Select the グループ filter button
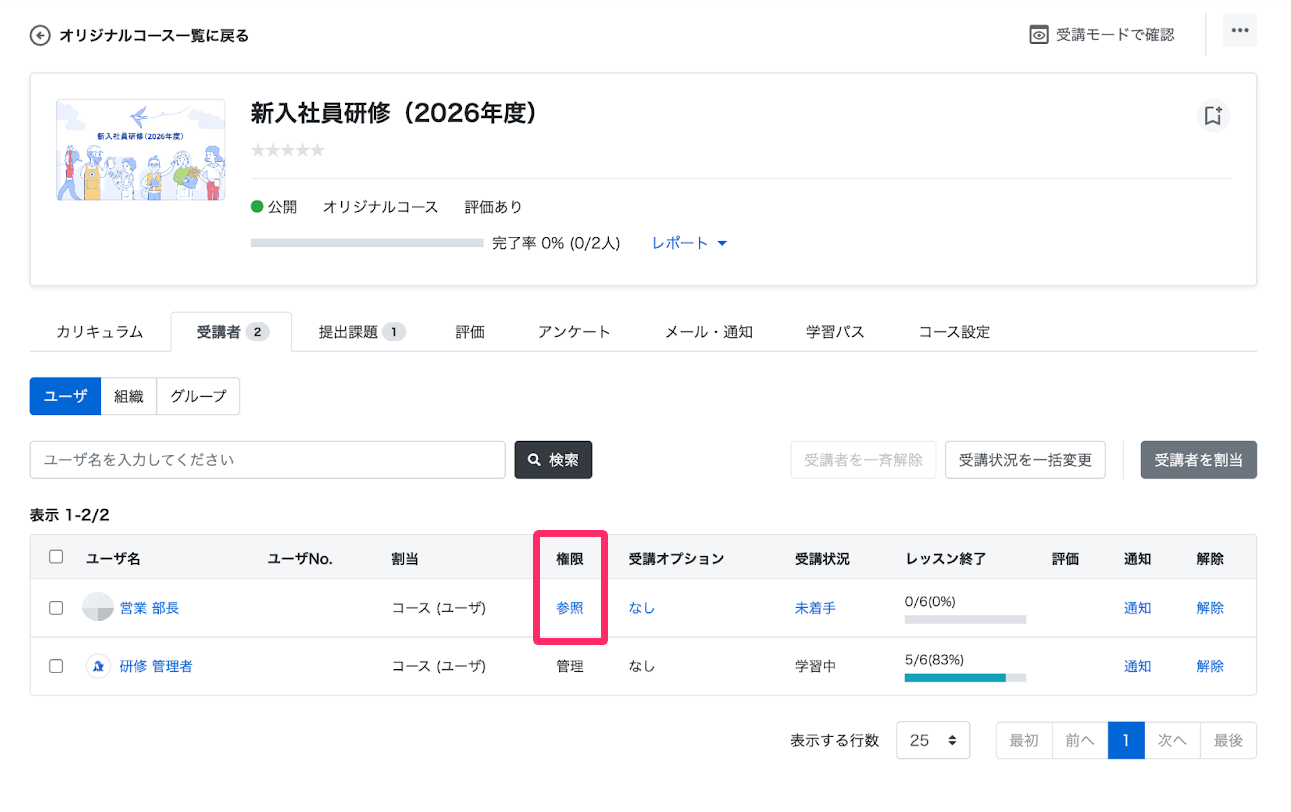The width and height of the screenshot is (1291, 812). click(x=198, y=396)
